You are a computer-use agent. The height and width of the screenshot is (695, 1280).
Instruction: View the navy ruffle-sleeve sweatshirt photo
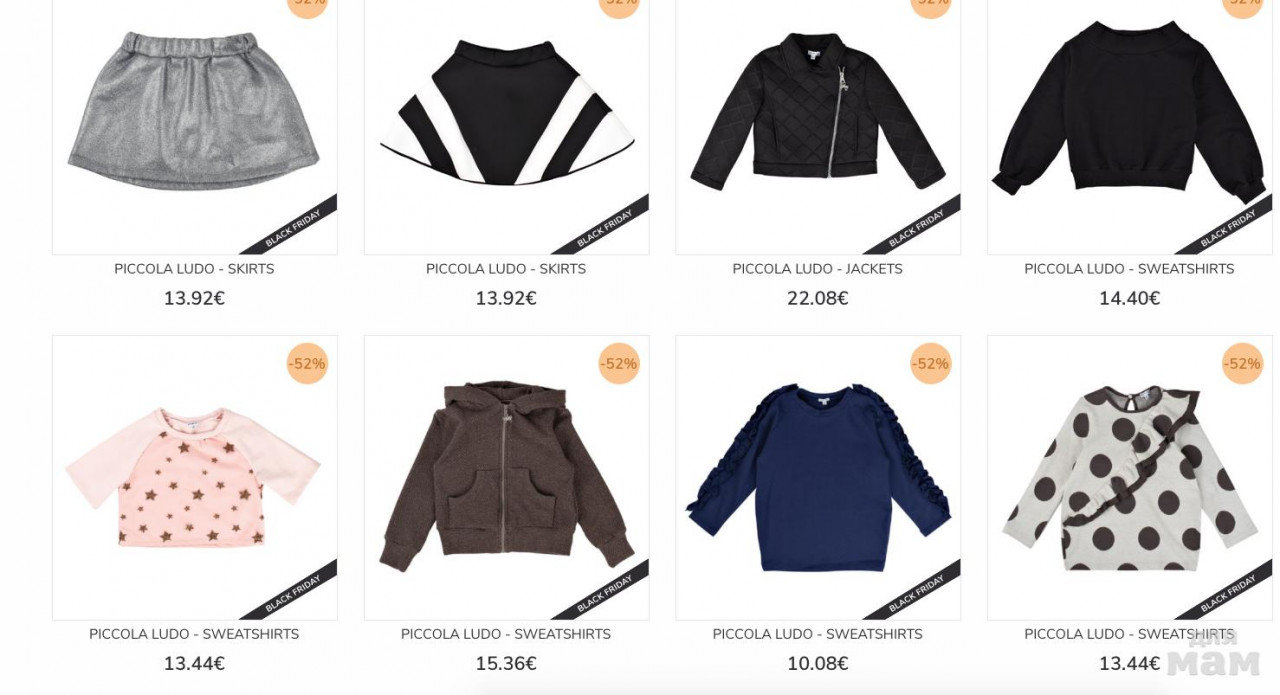[x=818, y=477]
